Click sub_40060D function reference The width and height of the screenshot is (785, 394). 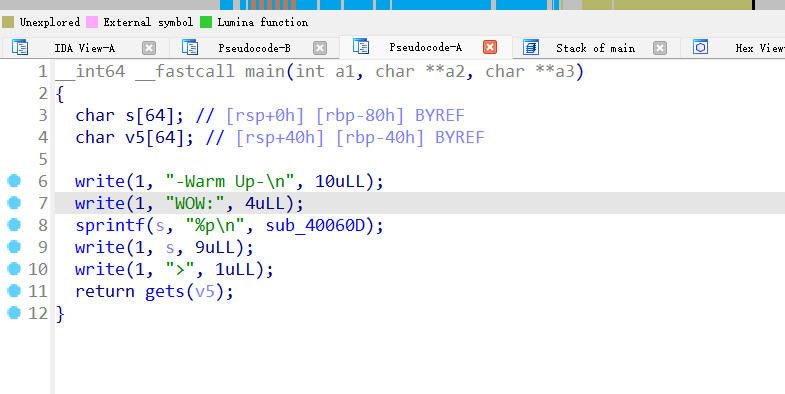pos(315,225)
